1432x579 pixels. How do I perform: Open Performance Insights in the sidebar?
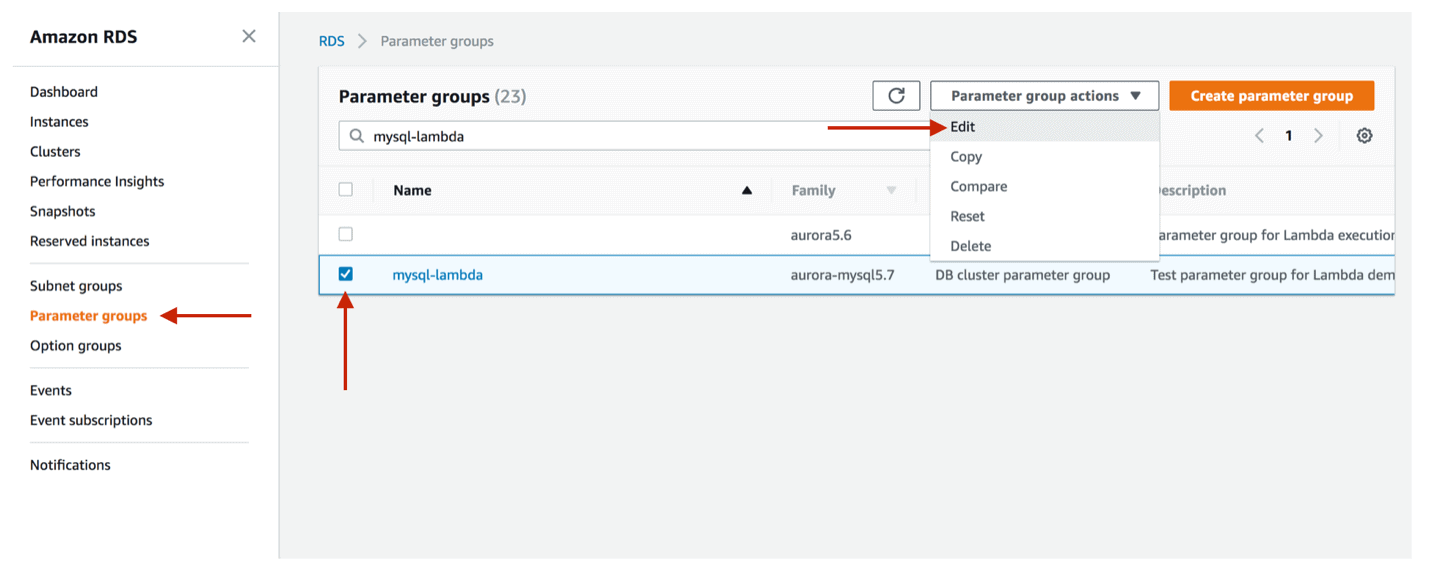coord(97,181)
